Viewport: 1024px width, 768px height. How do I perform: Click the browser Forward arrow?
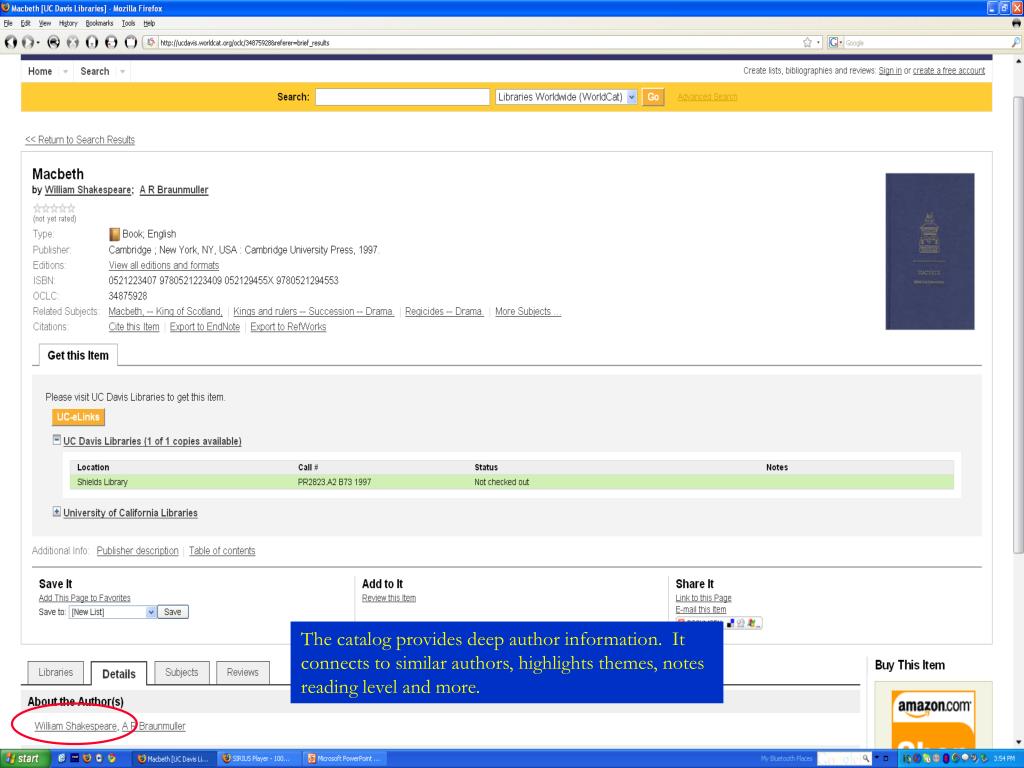[27, 42]
